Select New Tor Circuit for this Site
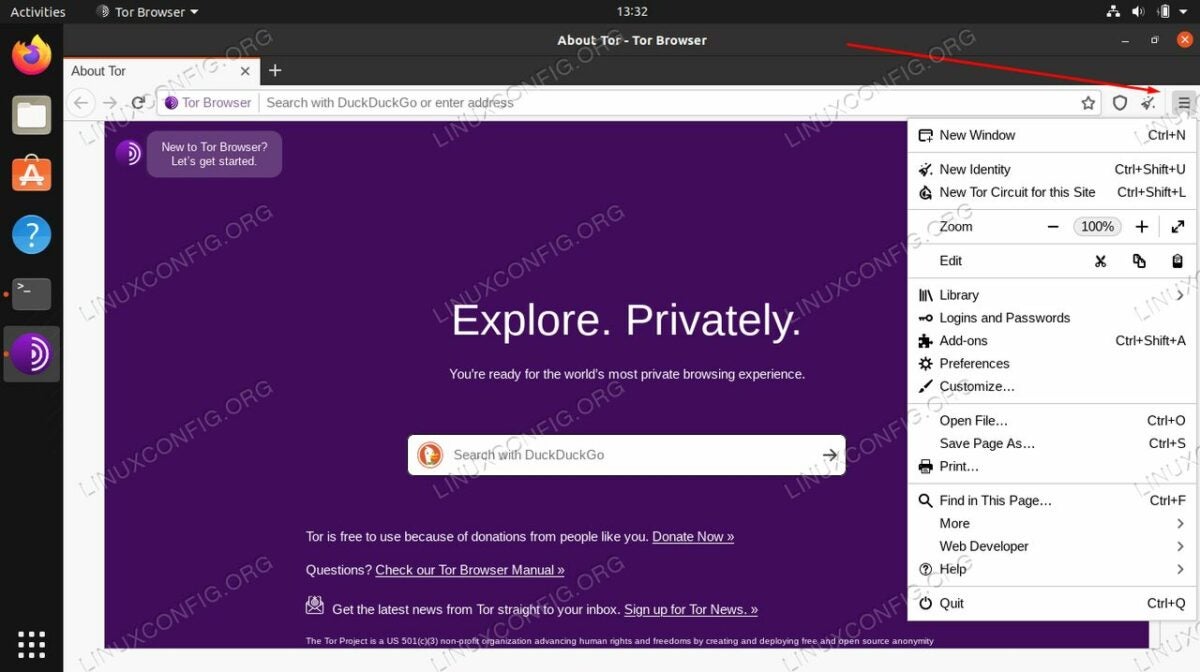The height and width of the screenshot is (672, 1200). [x=1052, y=192]
